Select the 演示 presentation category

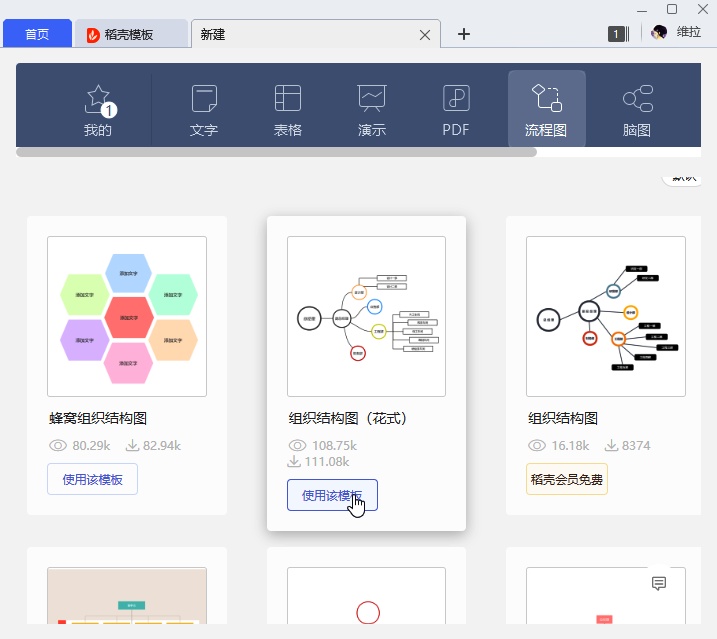[x=372, y=111]
